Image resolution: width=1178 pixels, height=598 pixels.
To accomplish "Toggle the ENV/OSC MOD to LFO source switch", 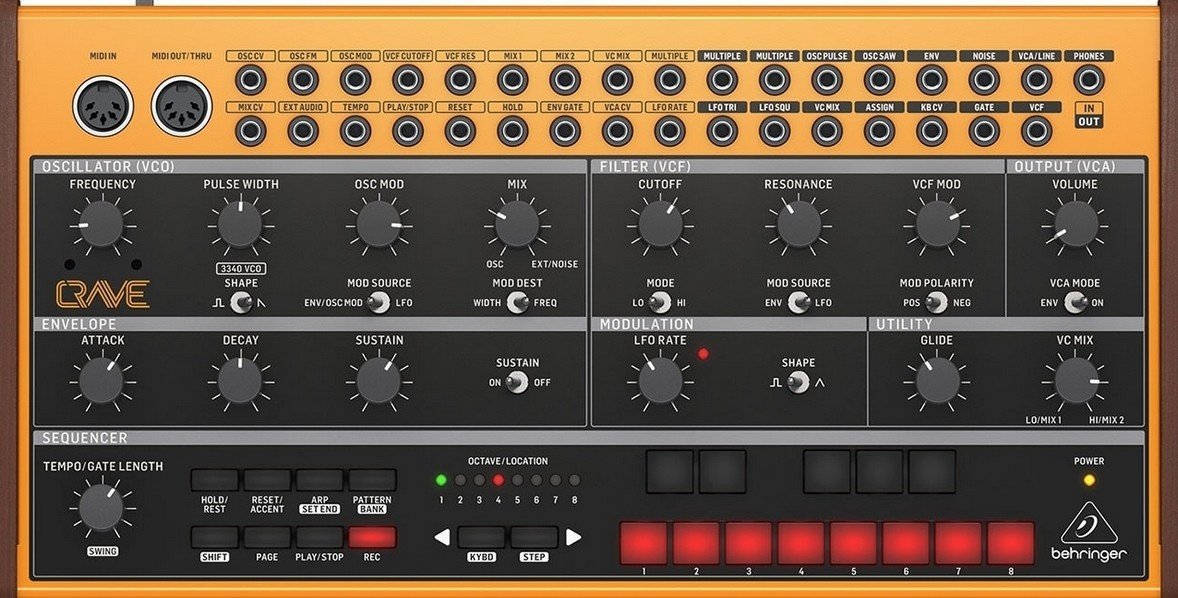I will (379, 303).
